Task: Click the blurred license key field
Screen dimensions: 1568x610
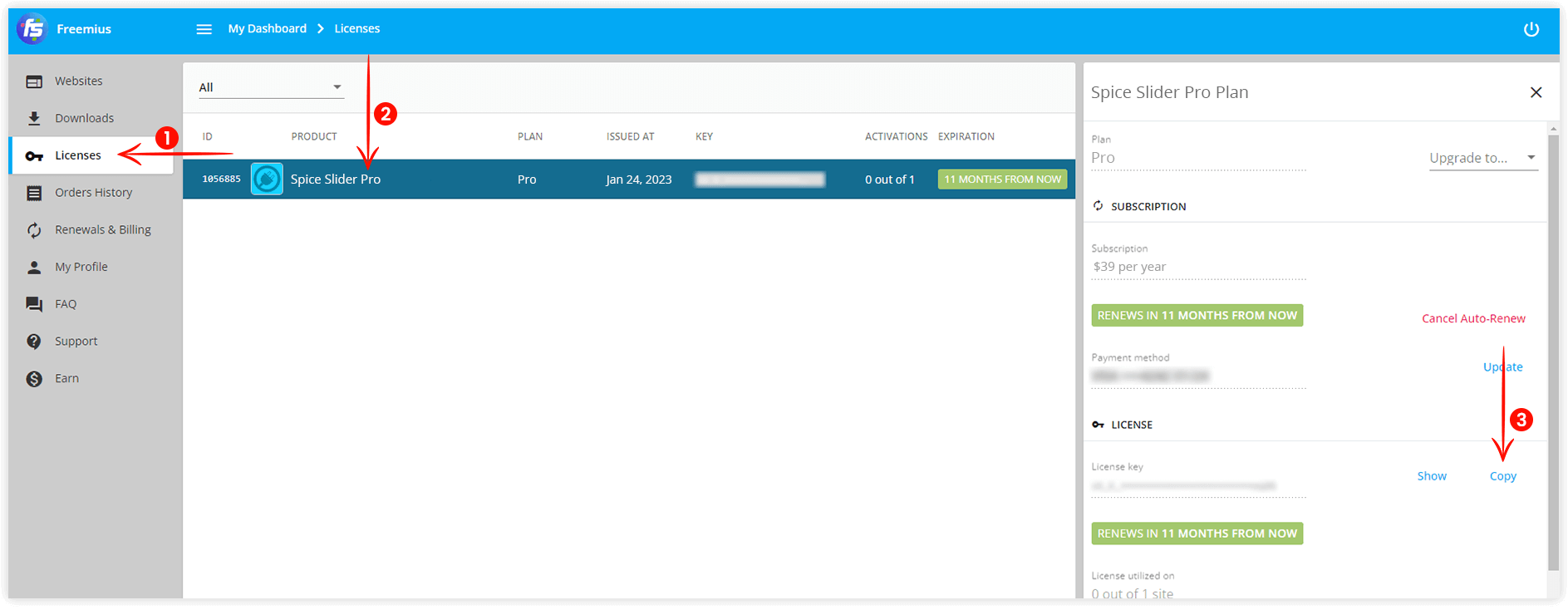Action: 1198,486
